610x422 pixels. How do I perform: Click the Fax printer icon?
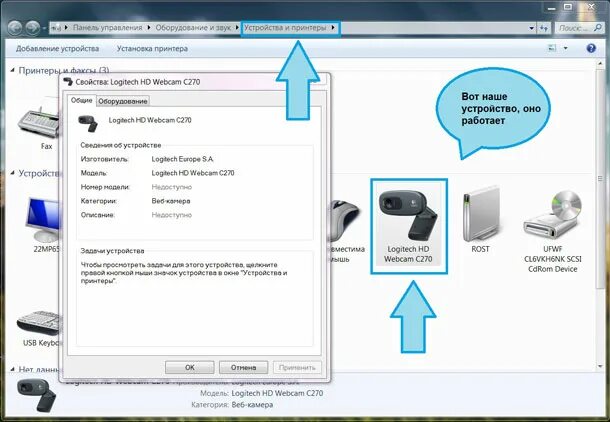44,122
